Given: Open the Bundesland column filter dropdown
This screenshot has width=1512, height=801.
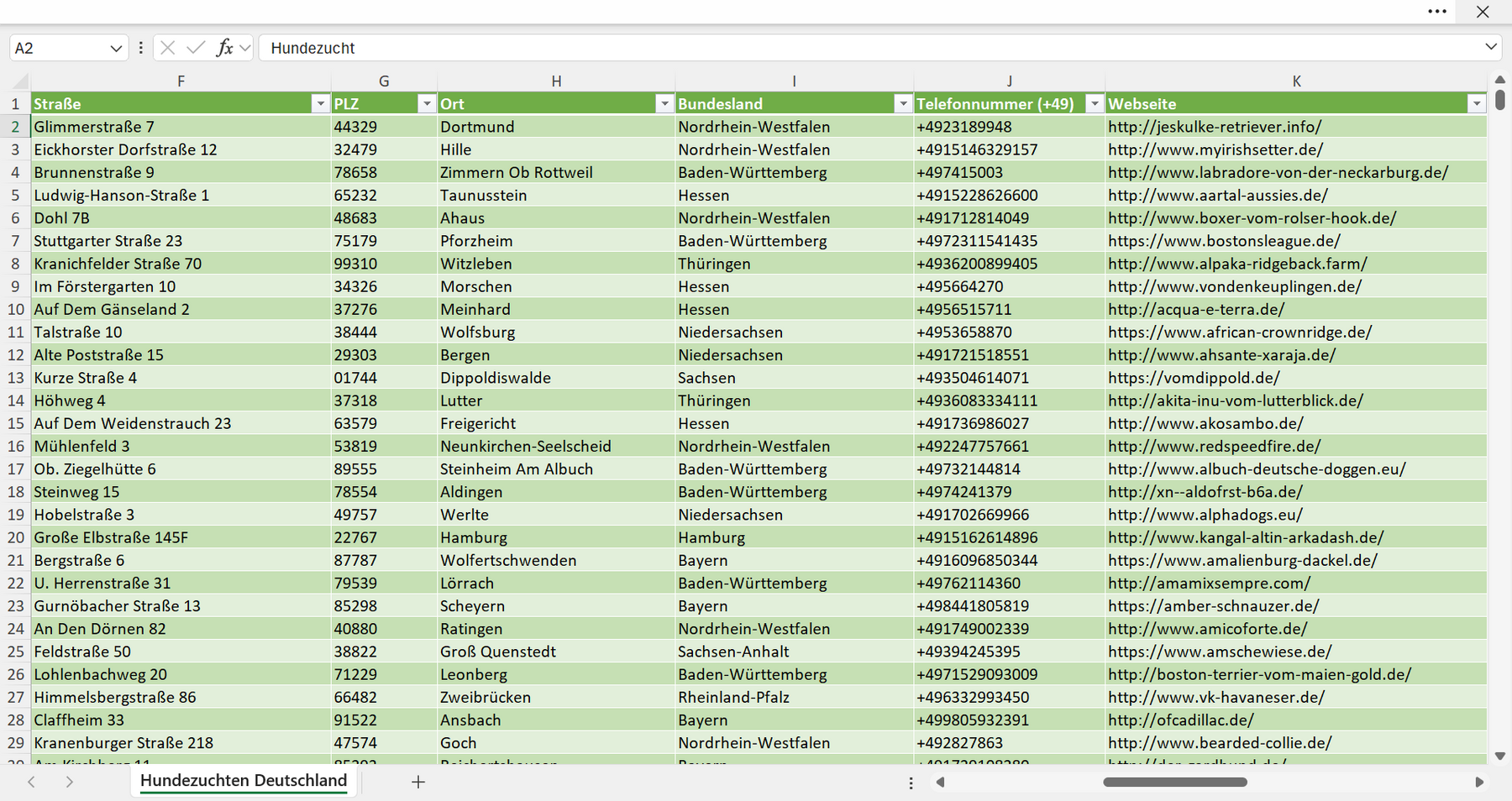Looking at the screenshot, I should (x=903, y=103).
